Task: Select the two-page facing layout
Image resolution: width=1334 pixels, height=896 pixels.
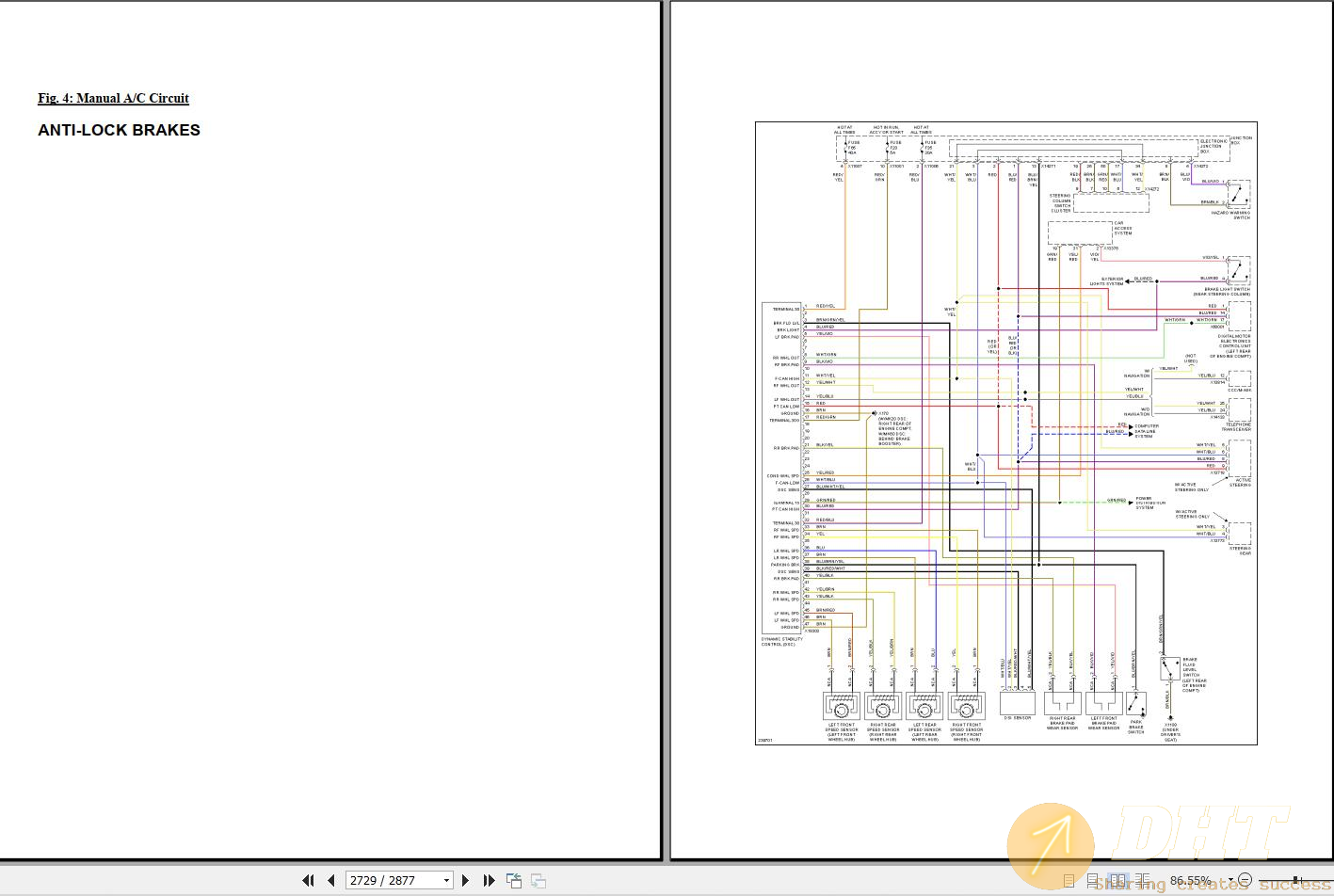Action: [1118, 881]
